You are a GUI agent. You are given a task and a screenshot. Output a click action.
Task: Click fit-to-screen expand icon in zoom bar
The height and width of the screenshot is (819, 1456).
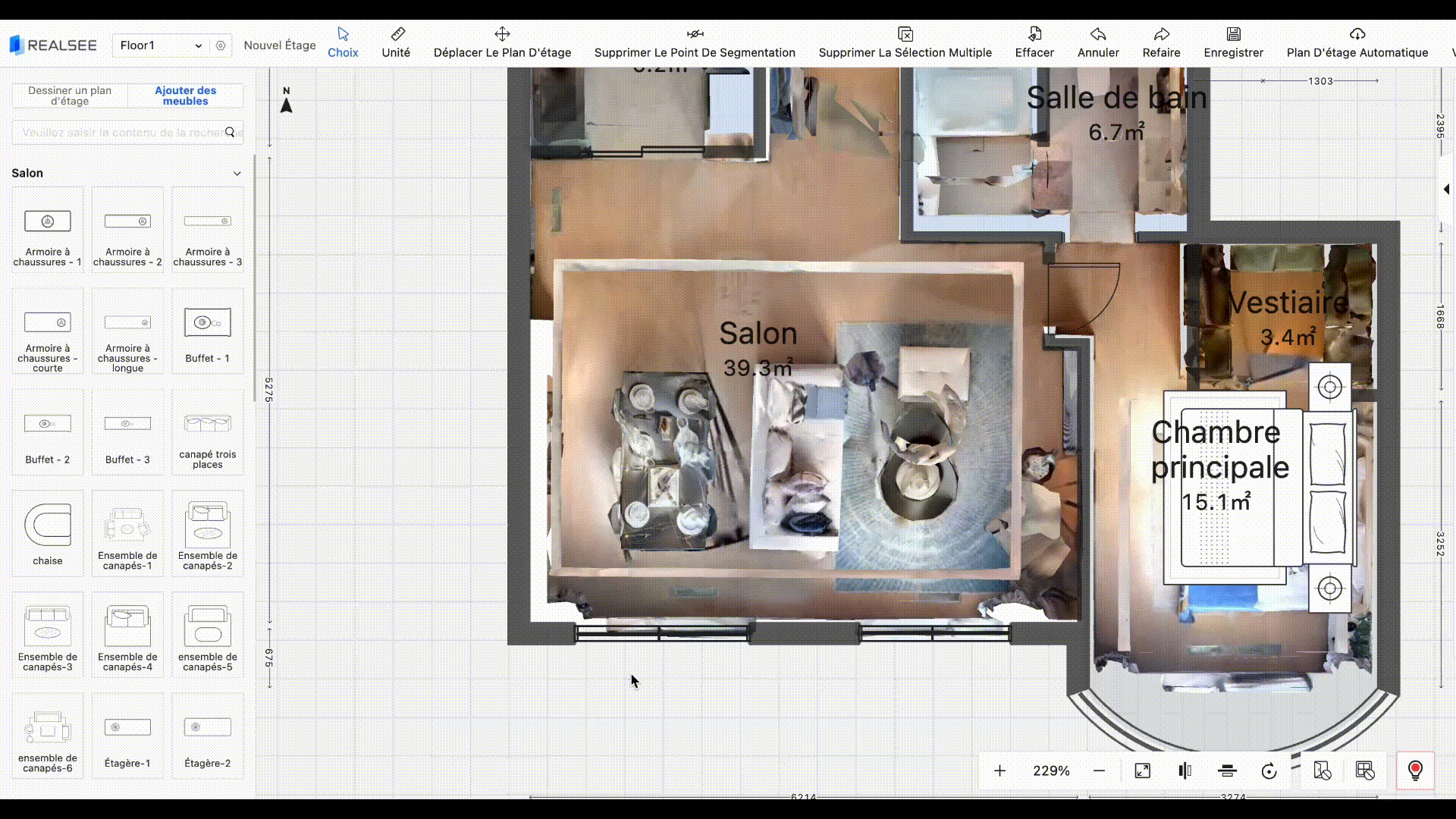click(x=1142, y=771)
